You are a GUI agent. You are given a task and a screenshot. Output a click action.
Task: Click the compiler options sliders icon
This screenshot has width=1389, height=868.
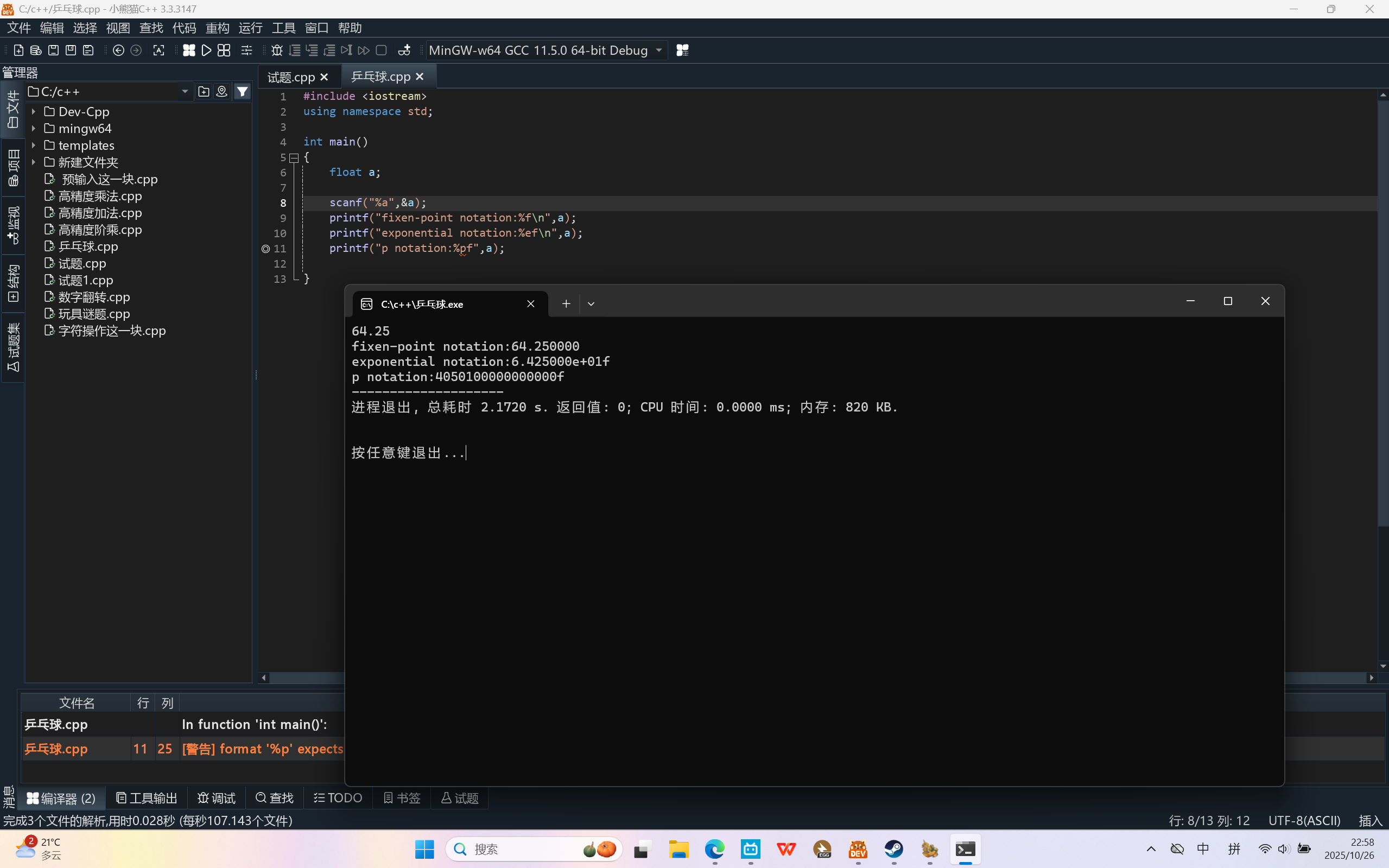click(247, 50)
